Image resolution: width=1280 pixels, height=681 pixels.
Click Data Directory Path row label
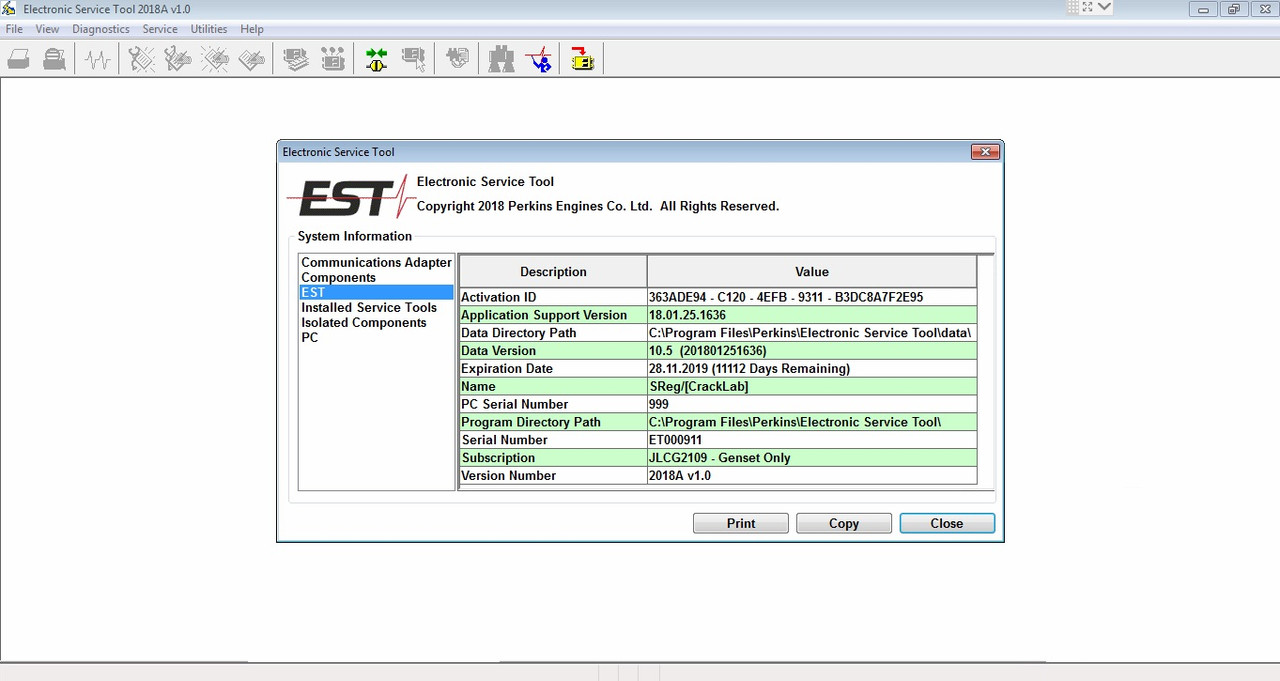[x=553, y=333]
